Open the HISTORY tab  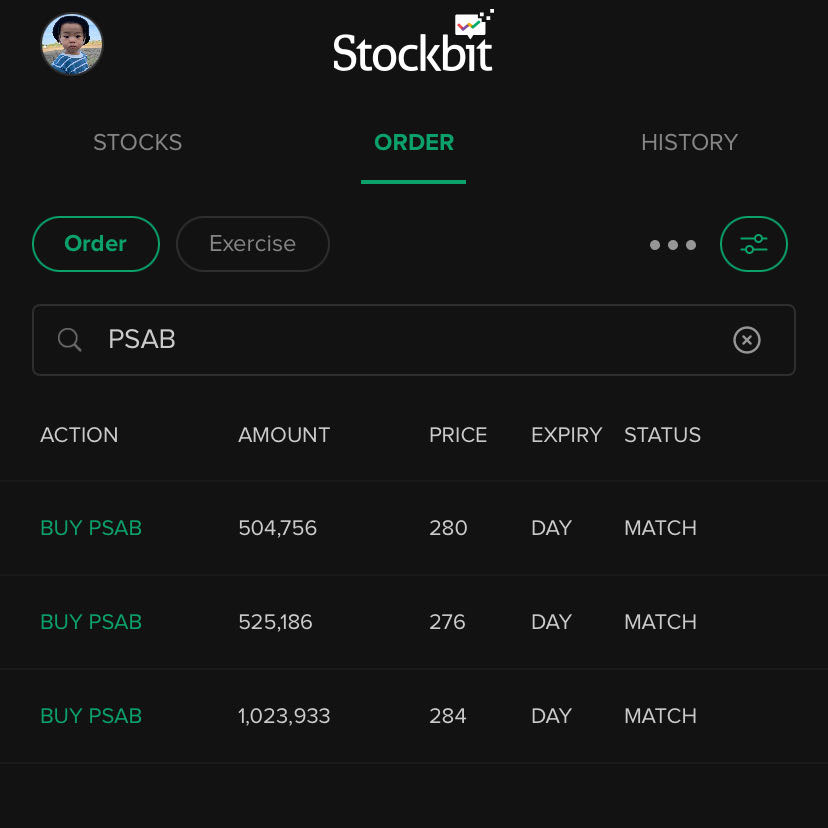coord(689,142)
